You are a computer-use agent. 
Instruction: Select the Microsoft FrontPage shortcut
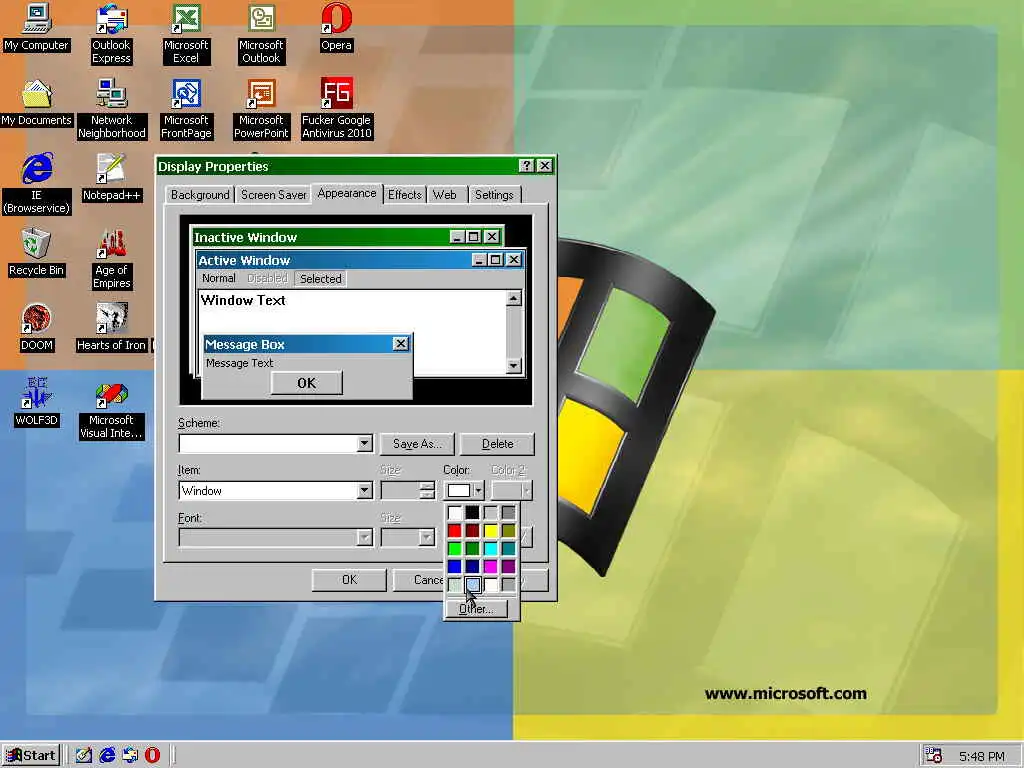pyautogui.click(x=186, y=109)
